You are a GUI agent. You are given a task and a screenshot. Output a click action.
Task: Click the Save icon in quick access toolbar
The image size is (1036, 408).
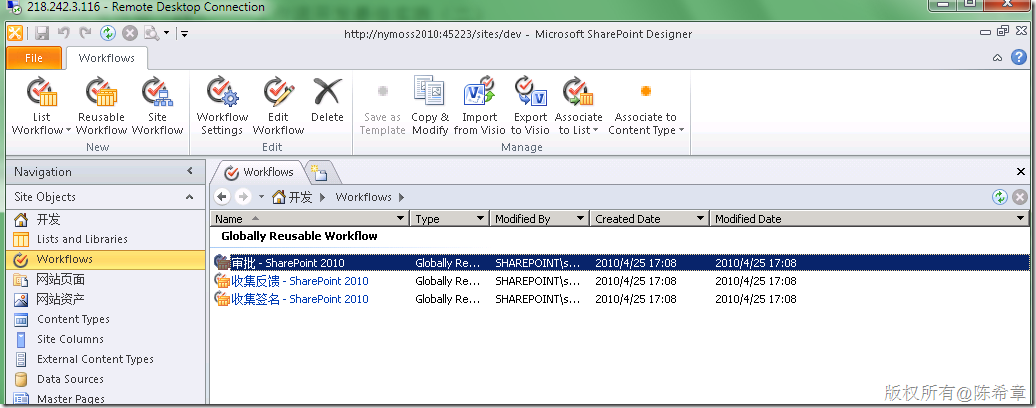[42, 33]
